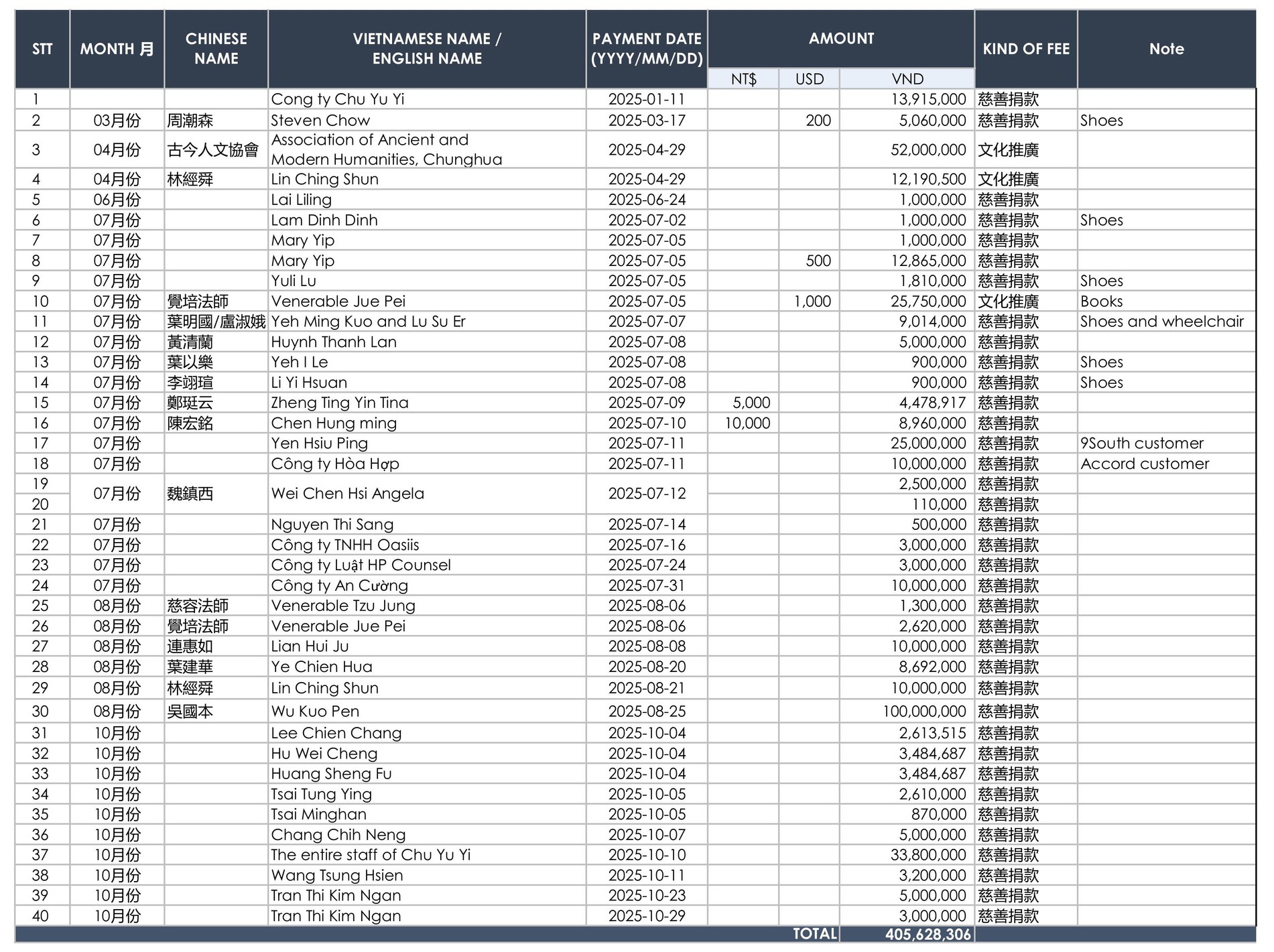1274x952 pixels.
Task: Select the VND sub-header cell
Action: (x=907, y=79)
